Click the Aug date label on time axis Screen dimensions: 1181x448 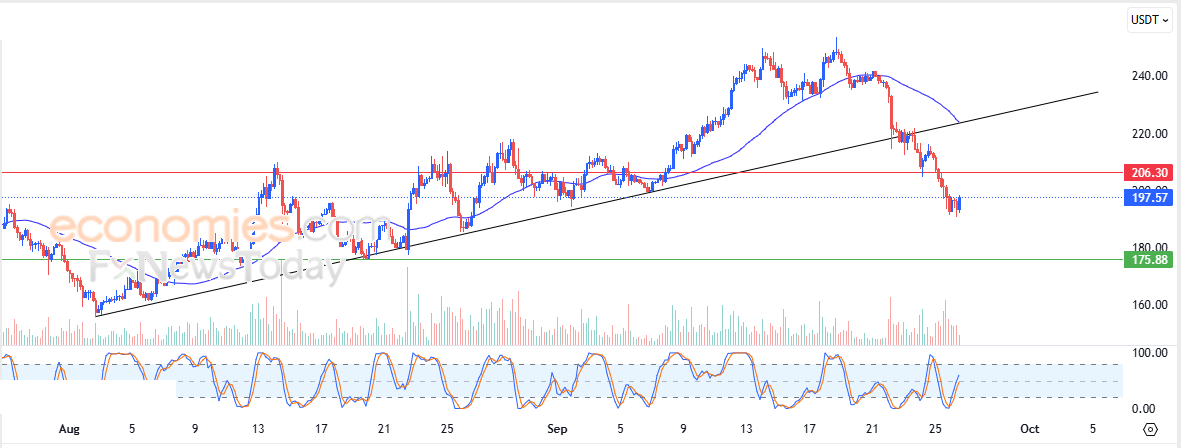pyautogui.click(x=68, y=428)
